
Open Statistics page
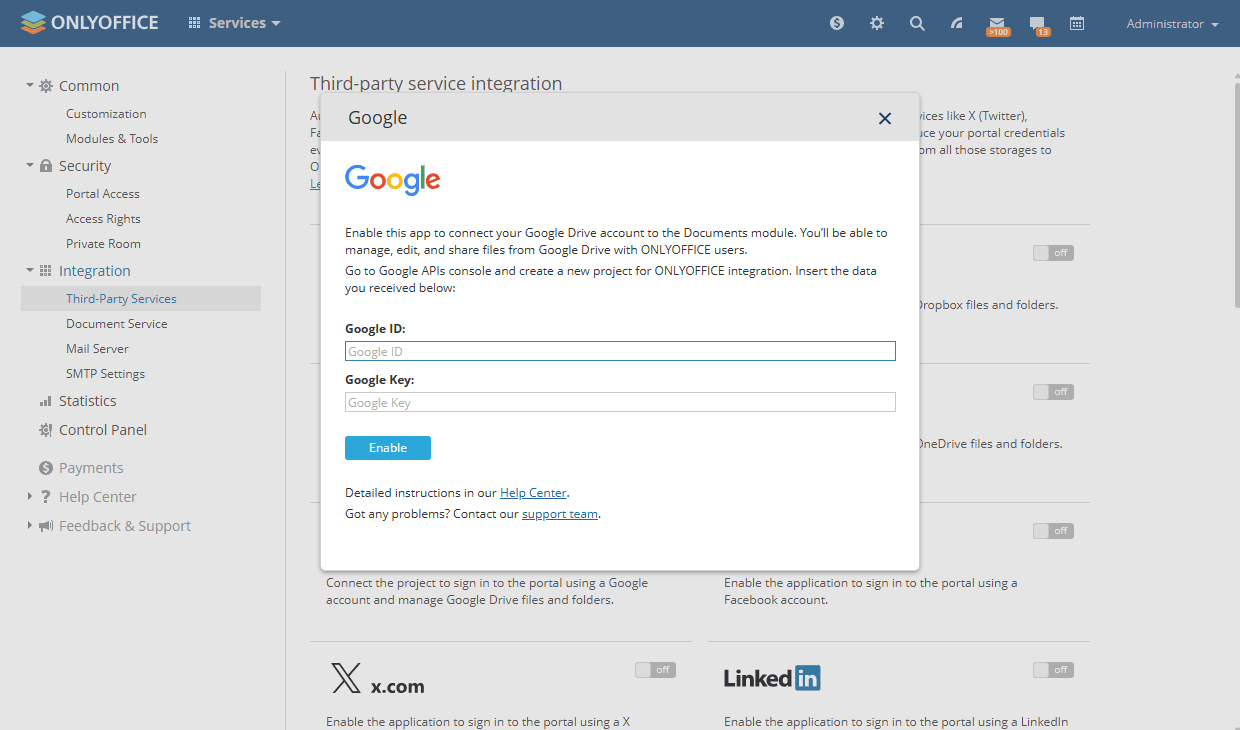pos(87,401)
